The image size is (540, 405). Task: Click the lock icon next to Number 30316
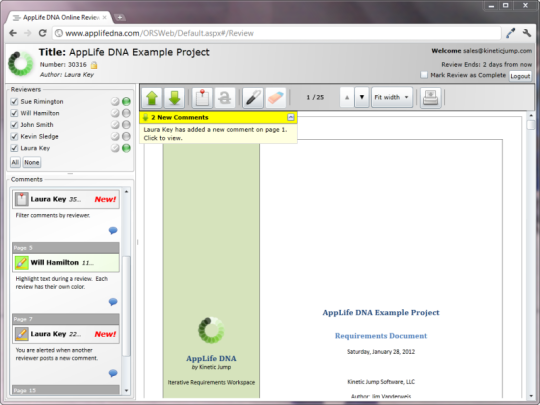pos(94,65)
